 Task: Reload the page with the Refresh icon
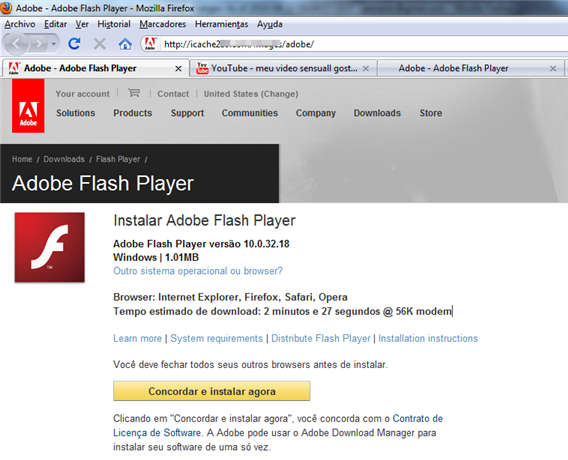(x=74, y=44)
